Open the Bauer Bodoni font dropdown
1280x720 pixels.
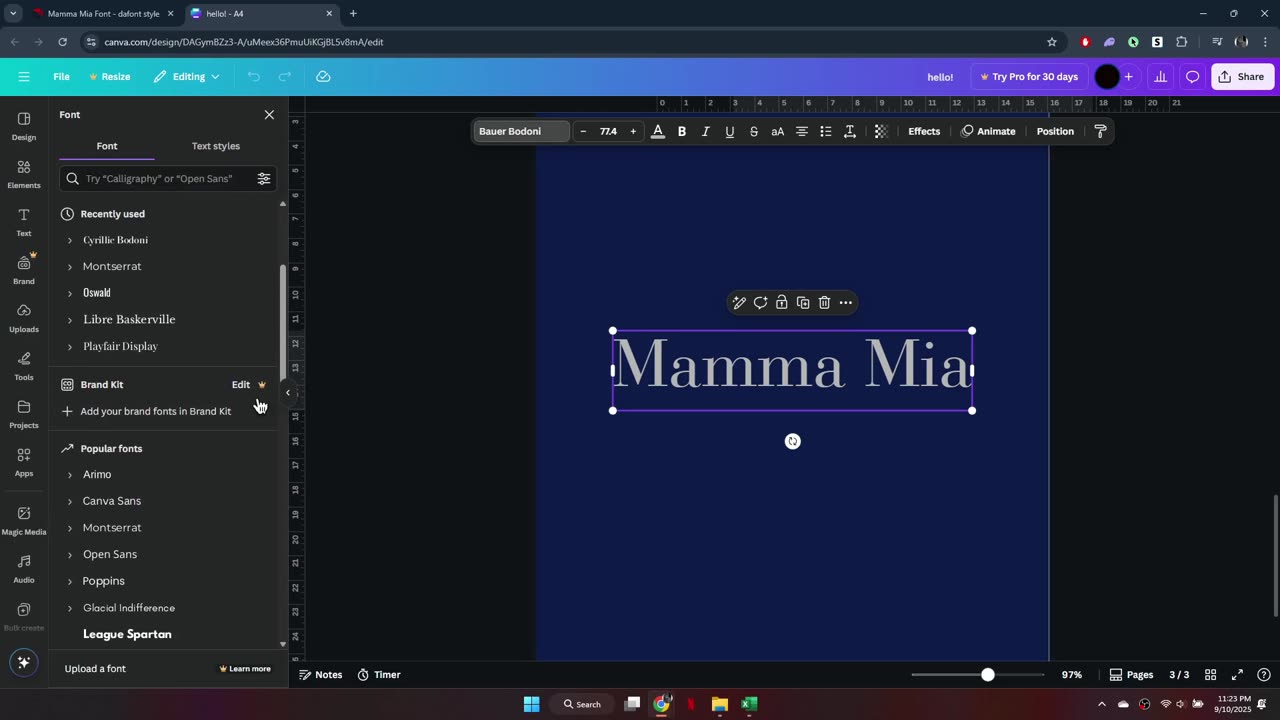coord(520,131)
